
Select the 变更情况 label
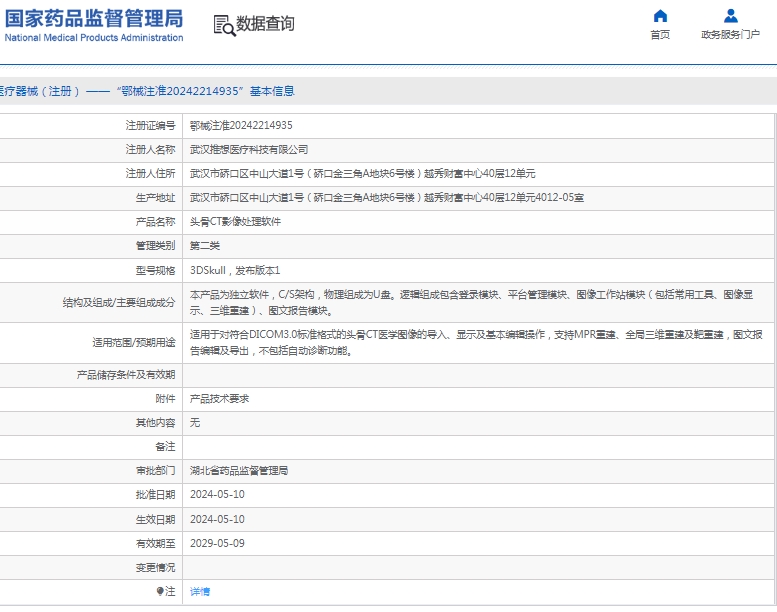155,567
